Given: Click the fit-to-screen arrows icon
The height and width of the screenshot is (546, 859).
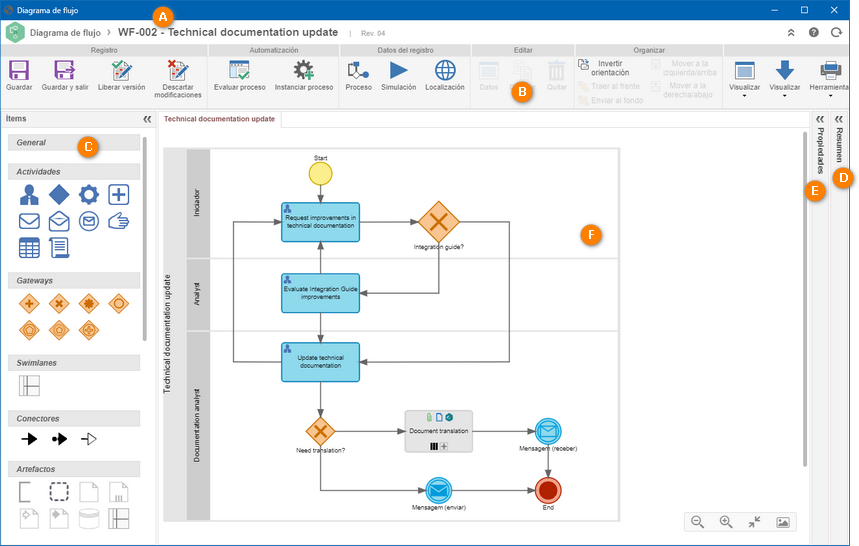Looking at the screenshot, I should pos(754,522).
